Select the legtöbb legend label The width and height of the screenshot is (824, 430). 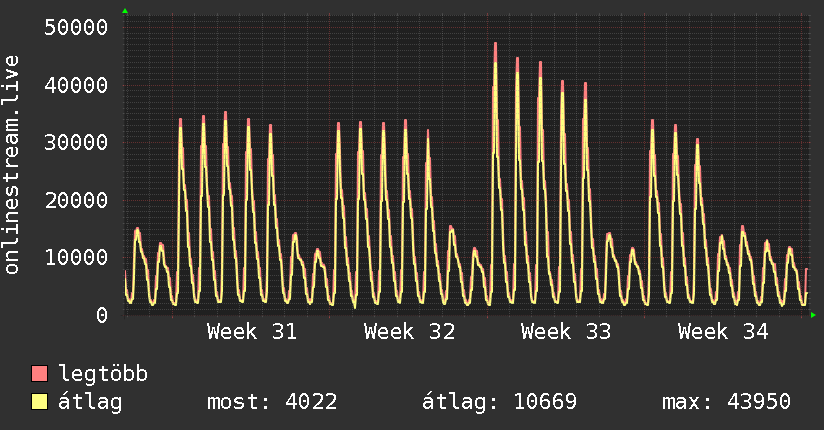pyautogui.click(x=103, y=373)
